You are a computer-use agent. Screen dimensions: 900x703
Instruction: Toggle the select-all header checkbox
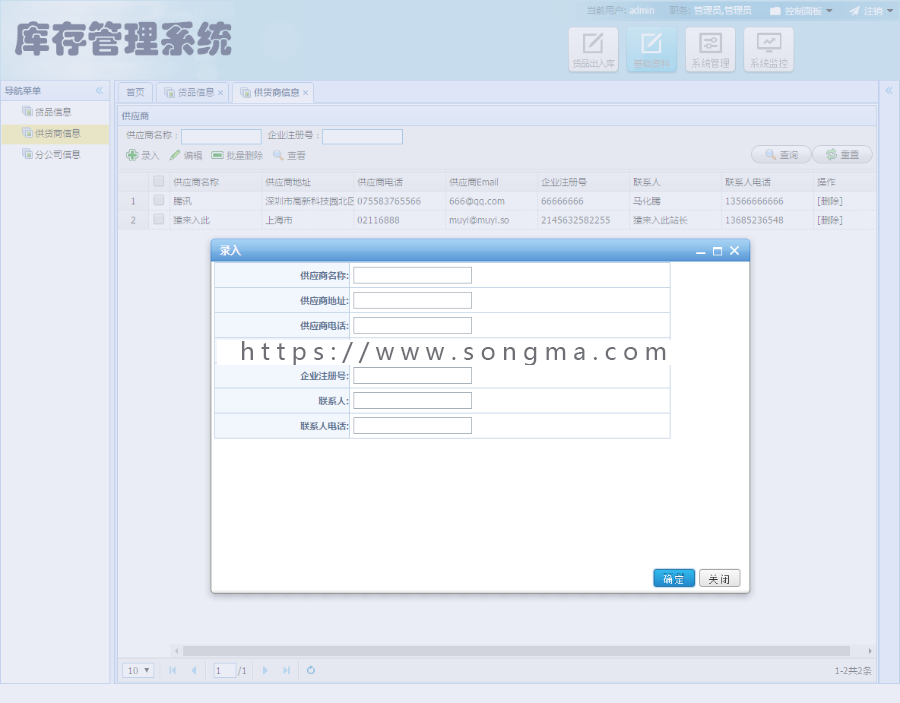point(159,181)
